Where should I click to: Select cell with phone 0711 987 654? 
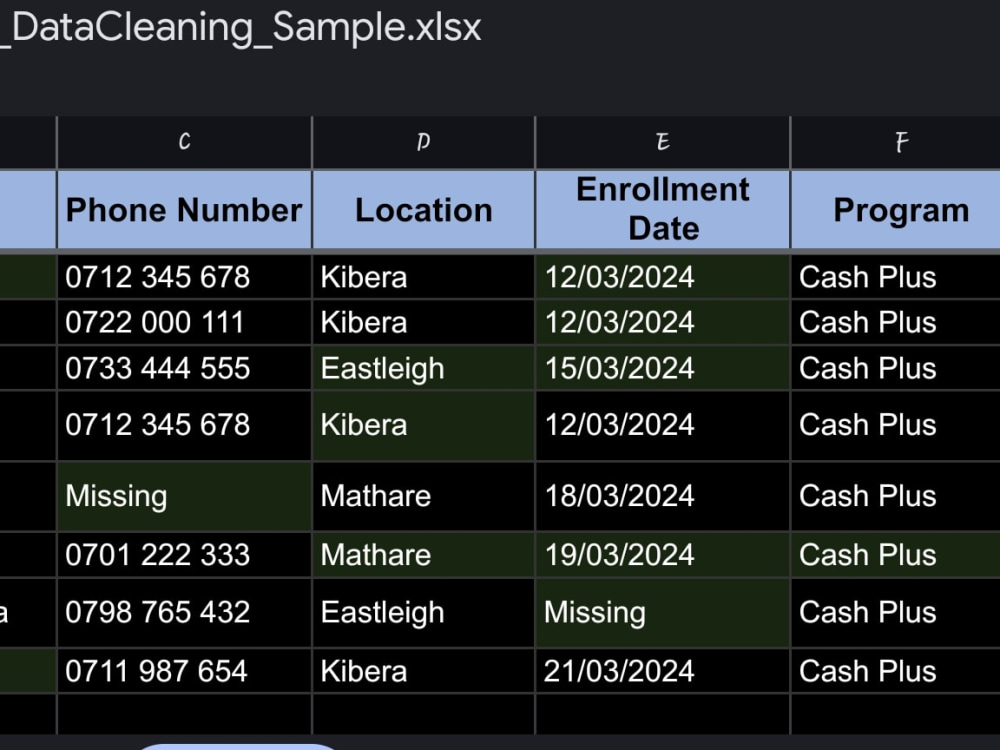tap(184, 671)
